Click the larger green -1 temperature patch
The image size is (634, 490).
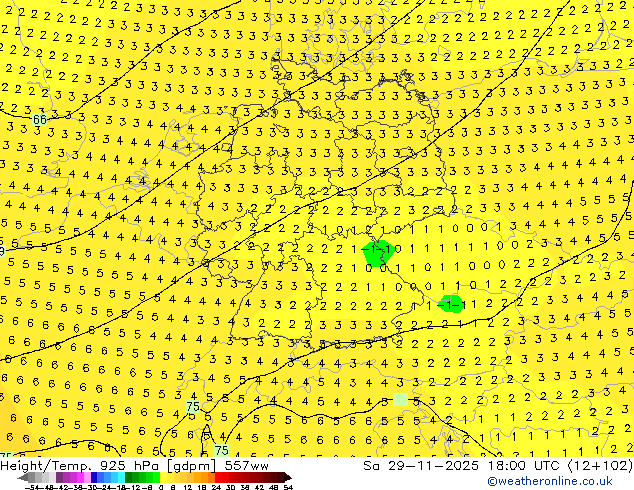(378, 253)
